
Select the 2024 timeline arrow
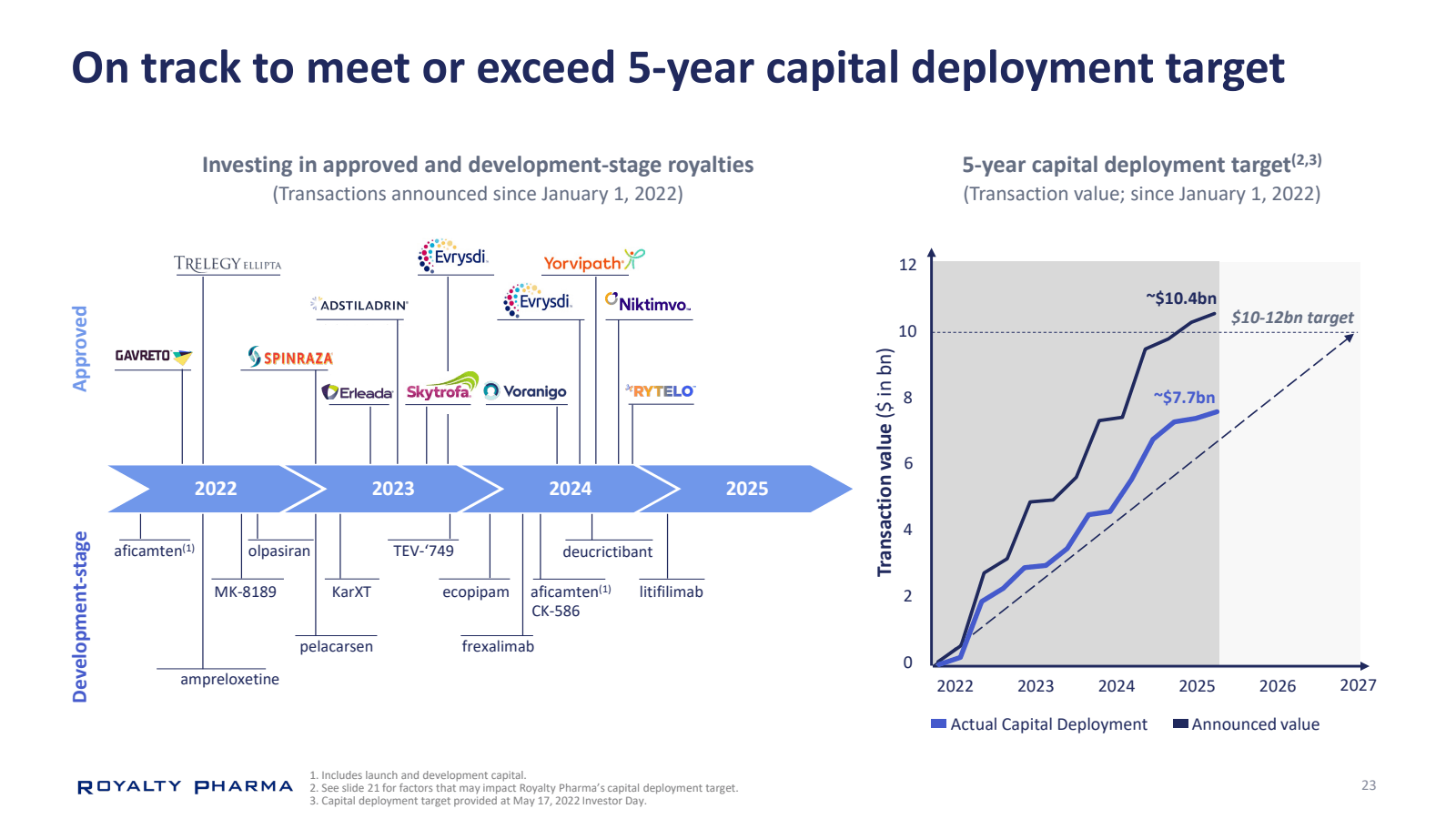pos(571,489)
